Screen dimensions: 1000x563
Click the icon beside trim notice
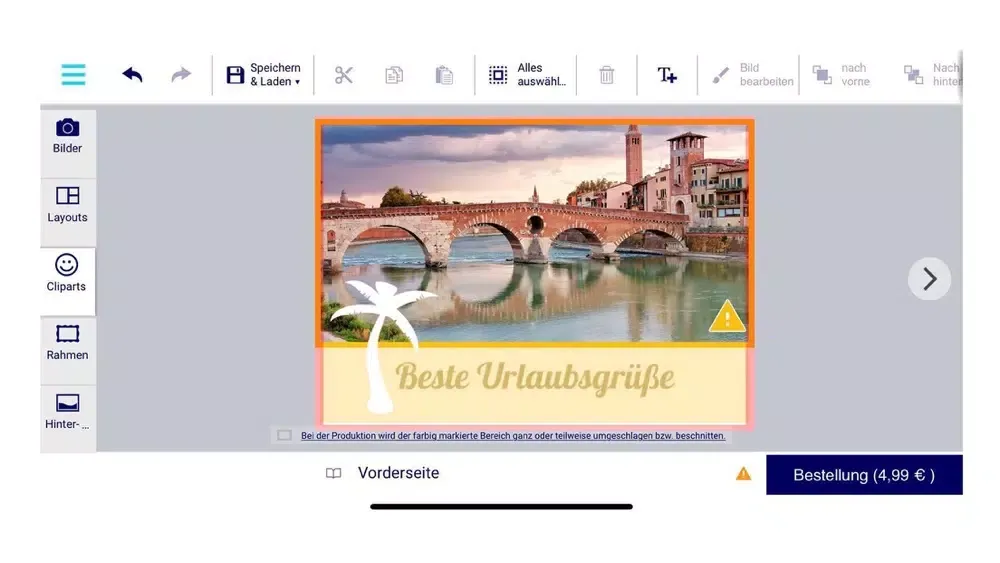[284, 435]
